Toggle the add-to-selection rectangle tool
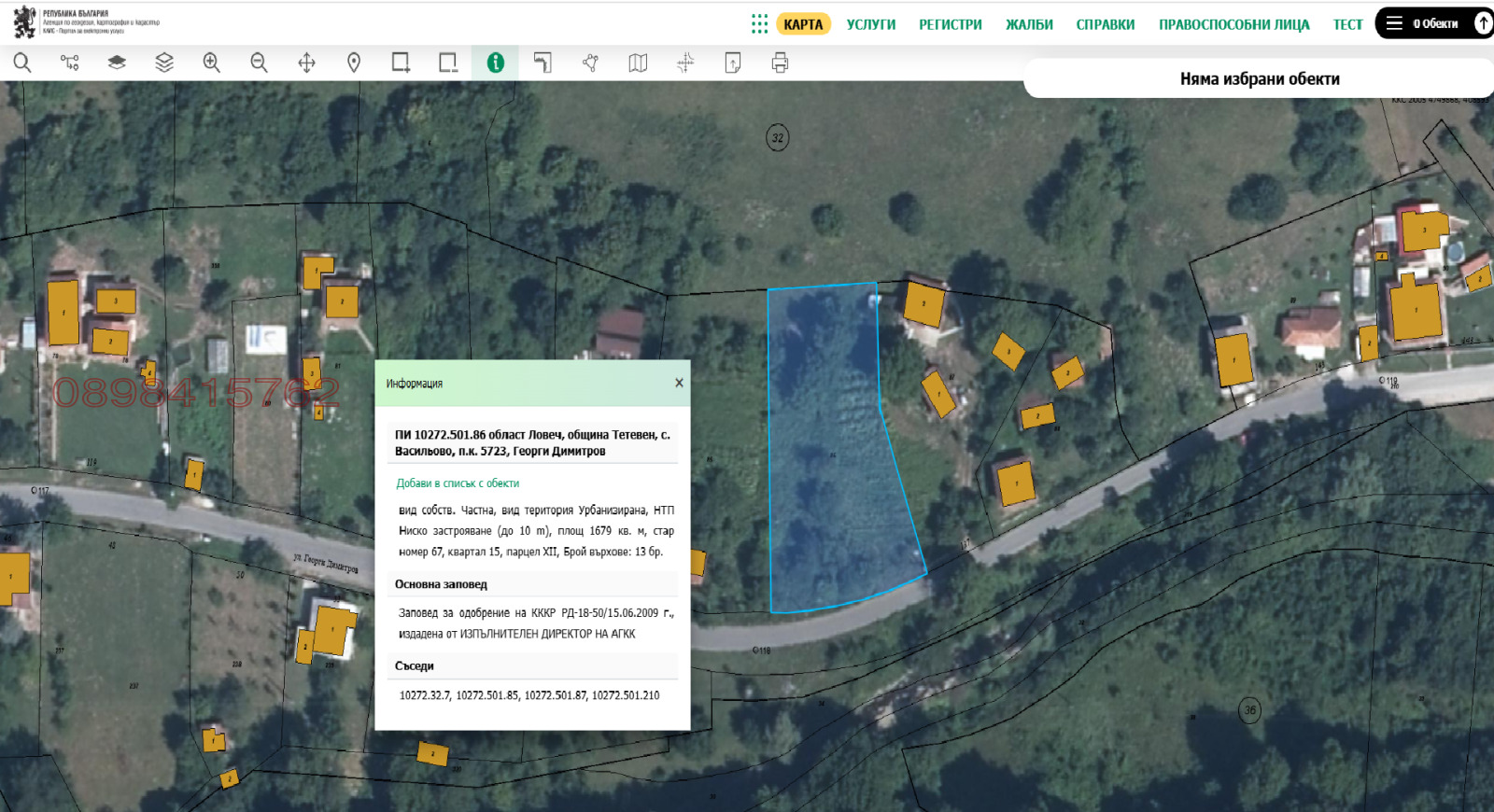 coord(401,63)
